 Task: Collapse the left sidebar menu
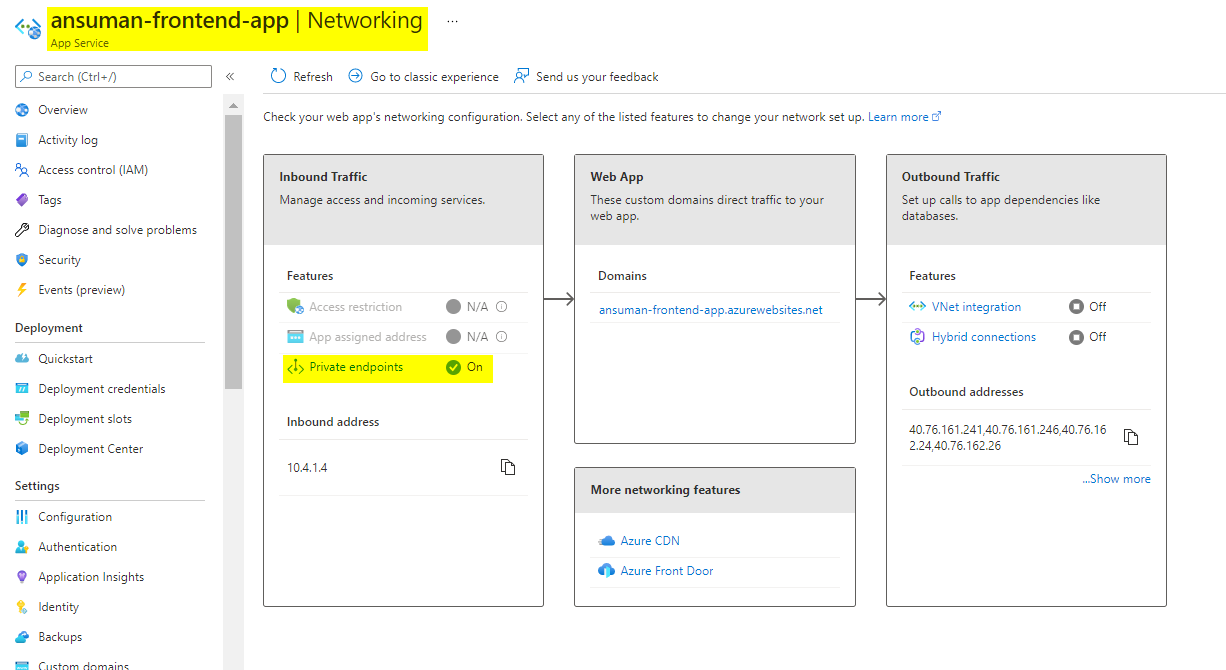(230, 76)
